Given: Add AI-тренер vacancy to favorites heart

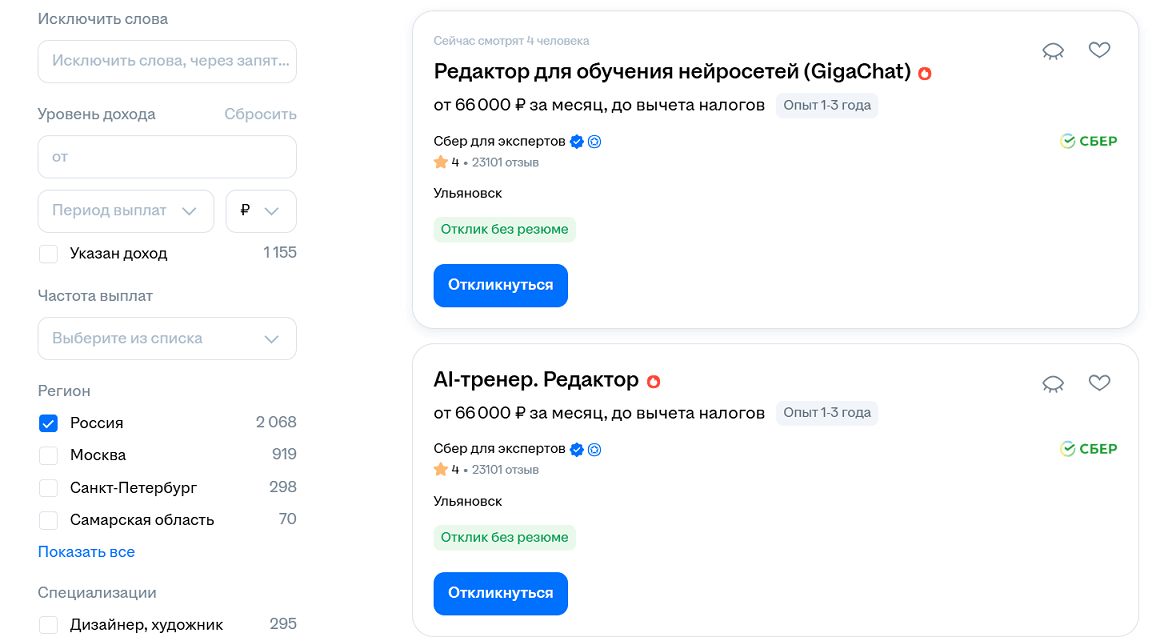Looking at the screenshot, I should pyautogui.click(x=1099, y=382).
